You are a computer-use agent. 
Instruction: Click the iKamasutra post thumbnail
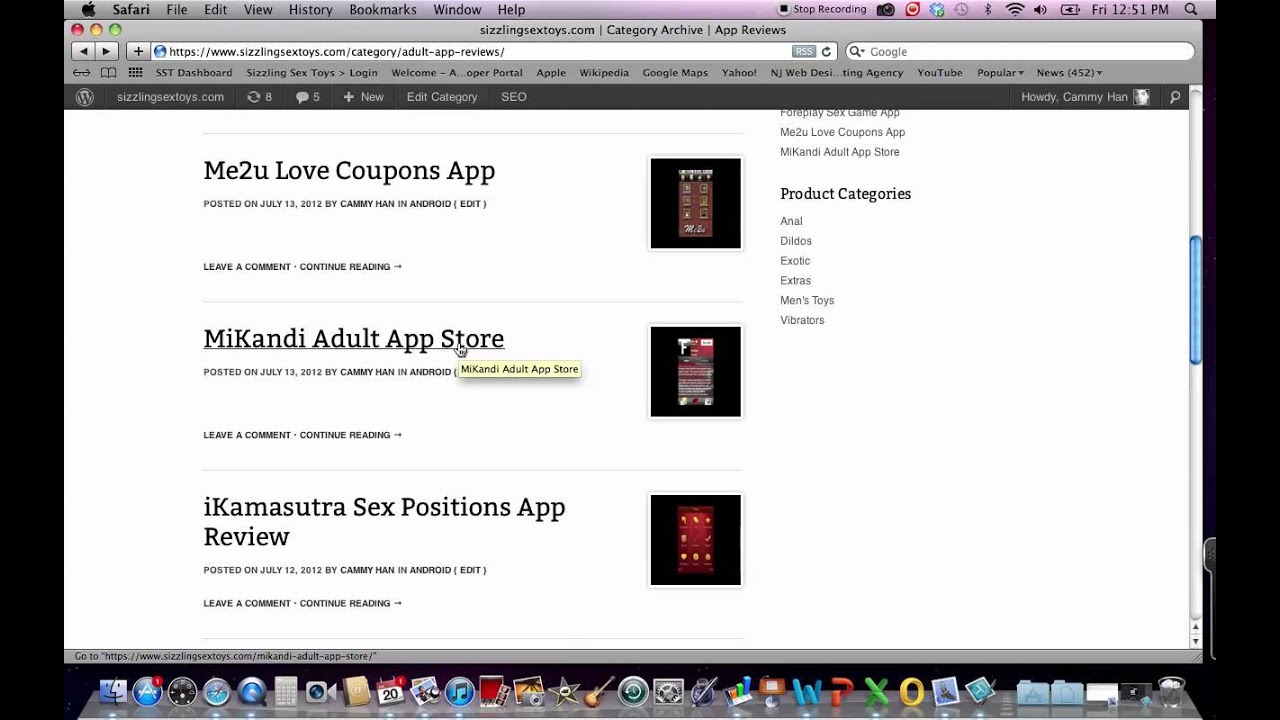pyautogui.click(x=696, y=539)
